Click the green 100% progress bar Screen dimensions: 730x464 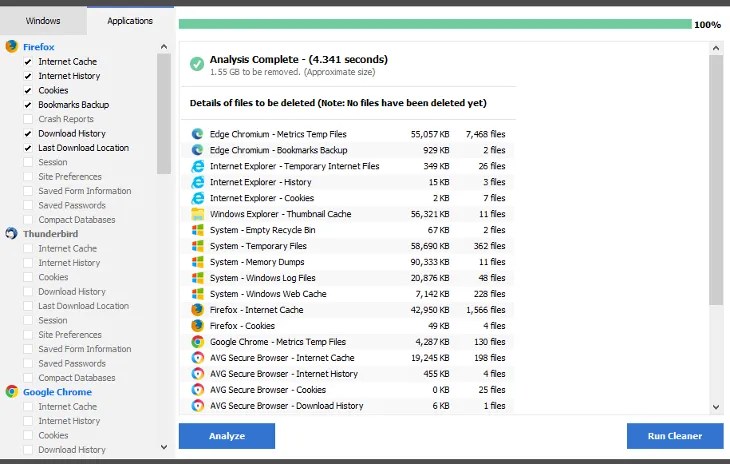435,24
